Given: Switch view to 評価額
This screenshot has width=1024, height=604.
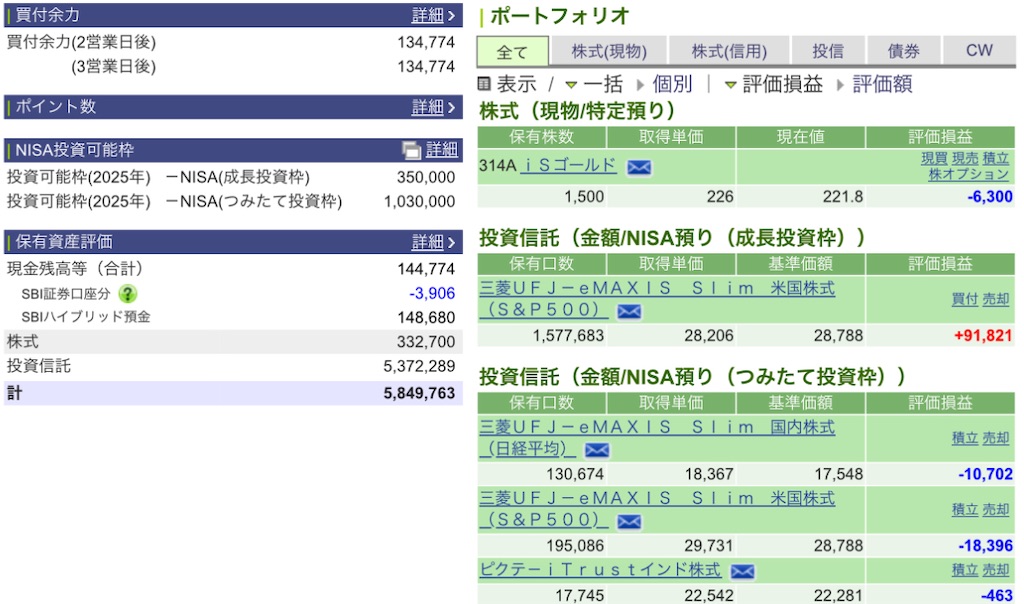Looking at the screenshot, I should (x=874, y=84).
